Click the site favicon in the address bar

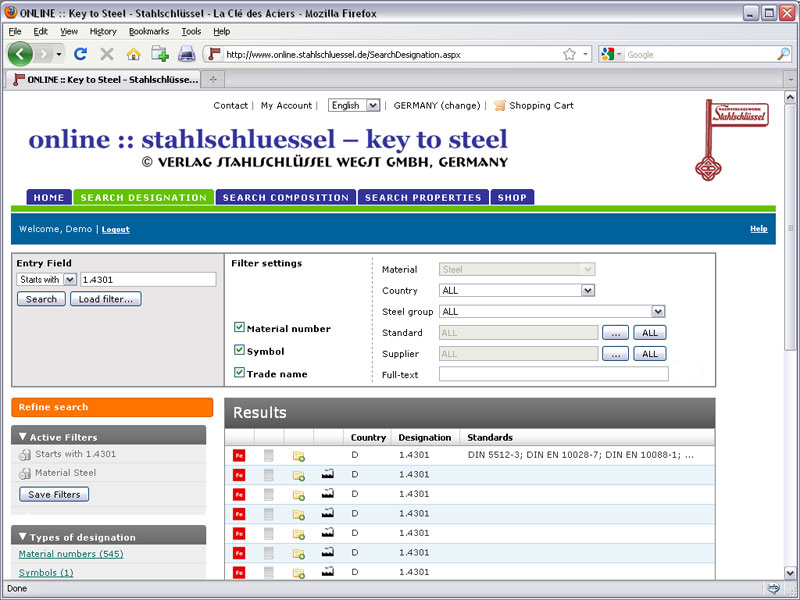[215, 54]
